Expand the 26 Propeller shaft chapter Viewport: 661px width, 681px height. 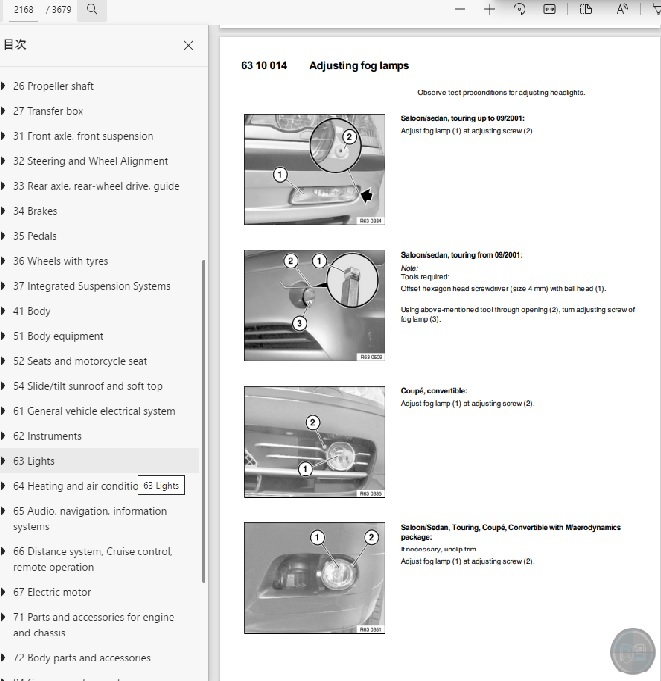3,86
